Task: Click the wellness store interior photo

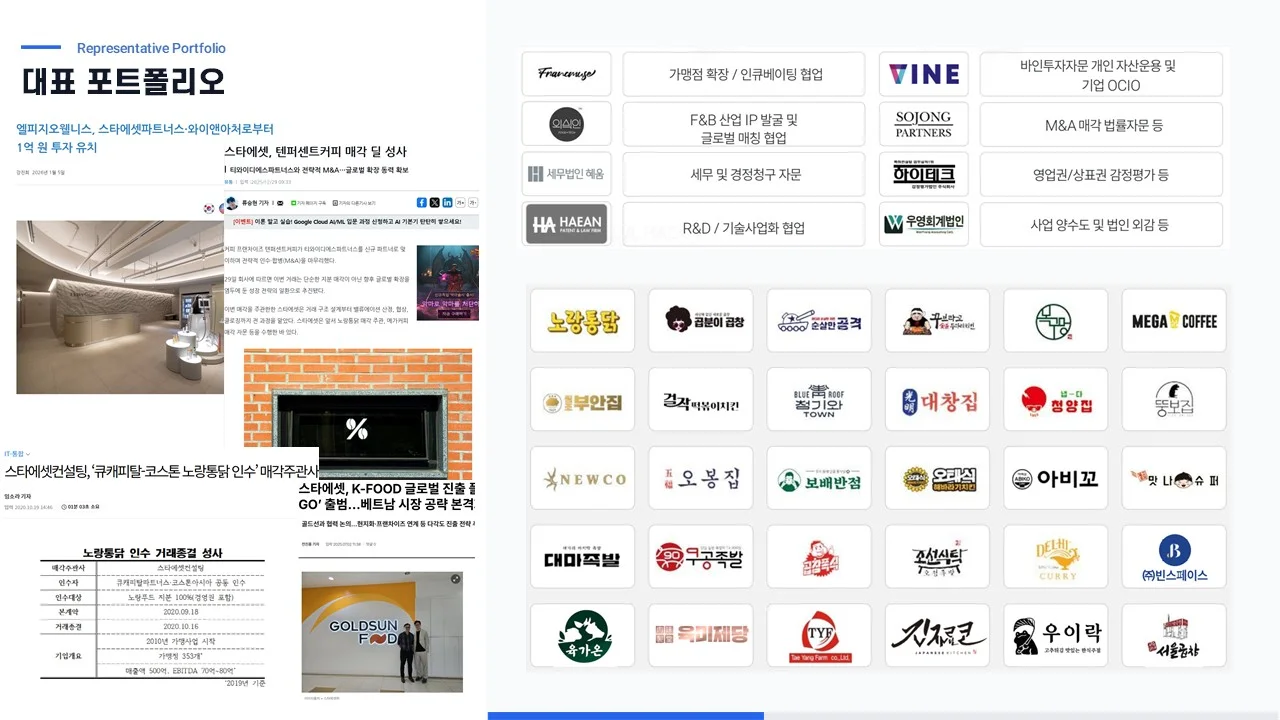Action: (x=119, y=307)
